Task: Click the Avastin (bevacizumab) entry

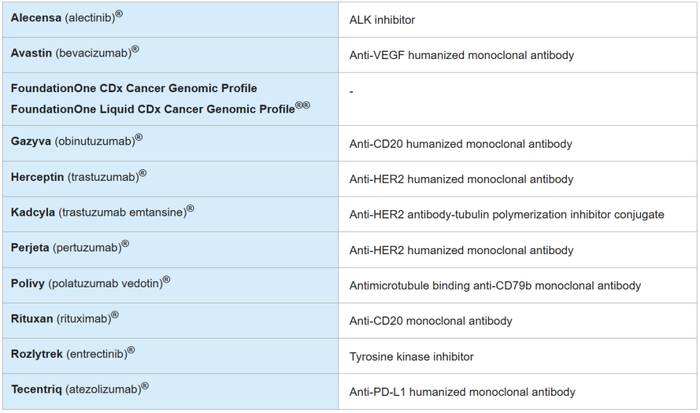Action: click(75, 52)
